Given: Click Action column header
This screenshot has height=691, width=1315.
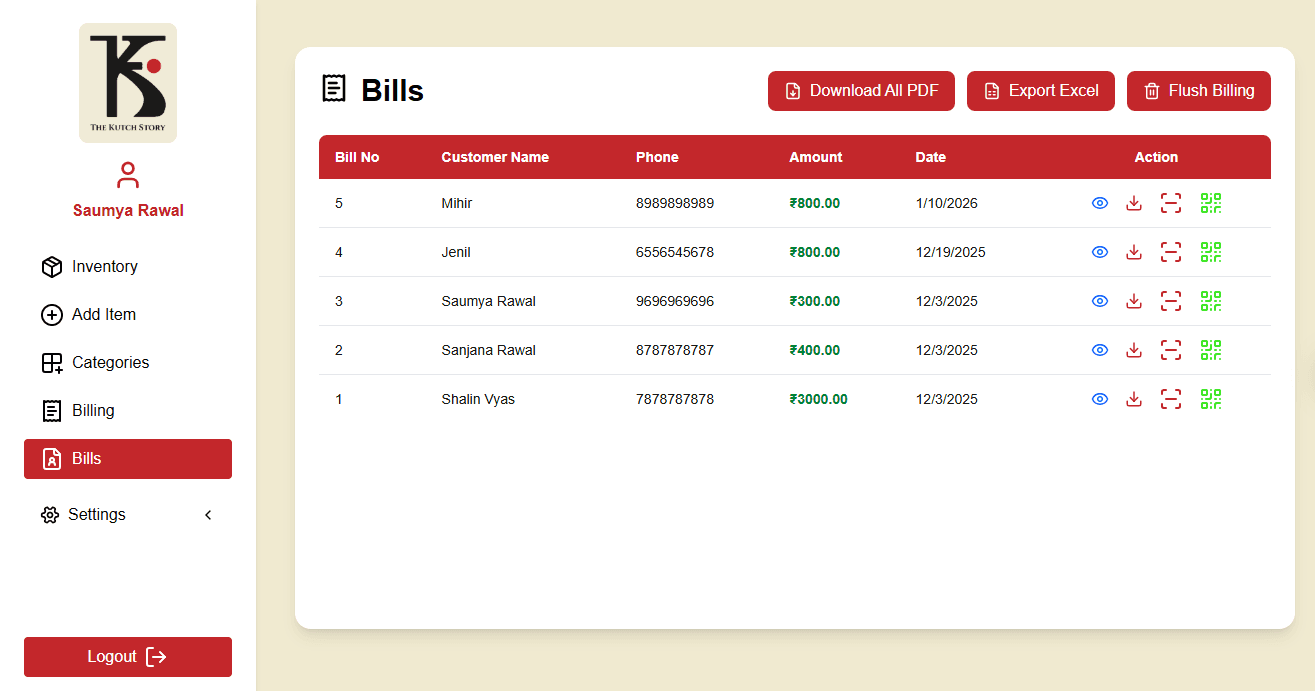Looking at the screenshot, I should (1156, 157).
